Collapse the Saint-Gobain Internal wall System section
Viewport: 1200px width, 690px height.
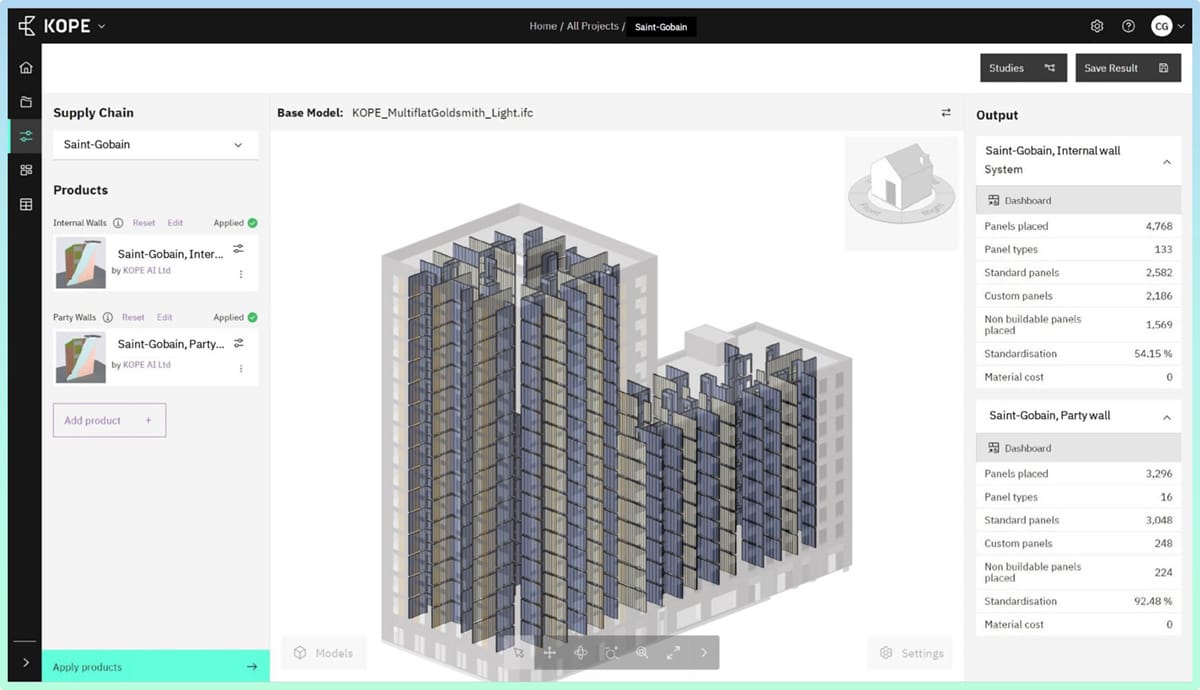pyautogui.click(x=1166, y=162)
